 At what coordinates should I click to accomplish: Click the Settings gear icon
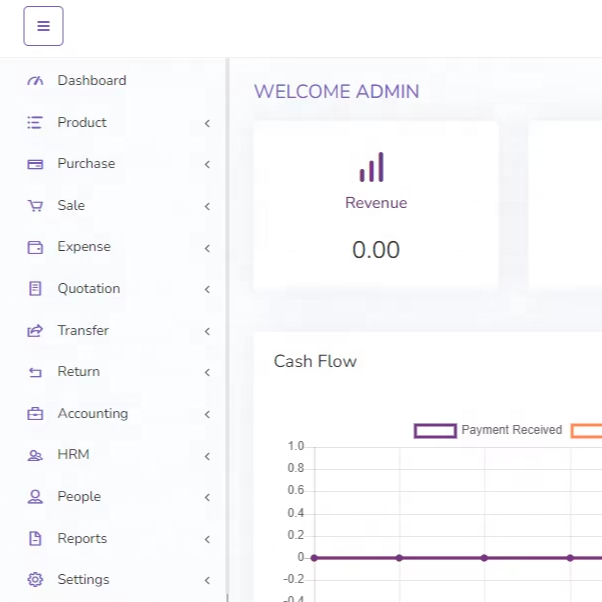pyautogui.click(x=35, y=579)
